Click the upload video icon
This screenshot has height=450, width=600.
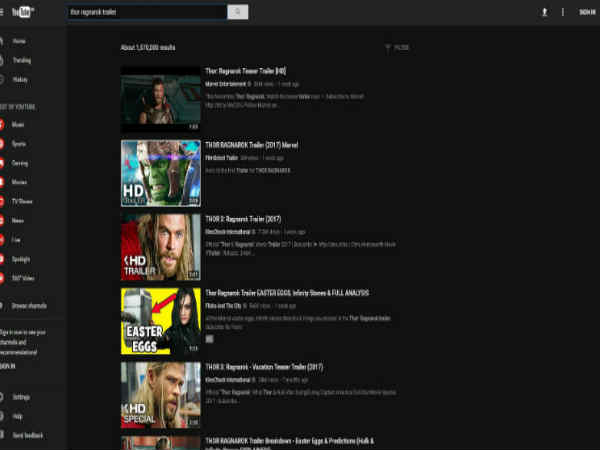click(544, 12)
